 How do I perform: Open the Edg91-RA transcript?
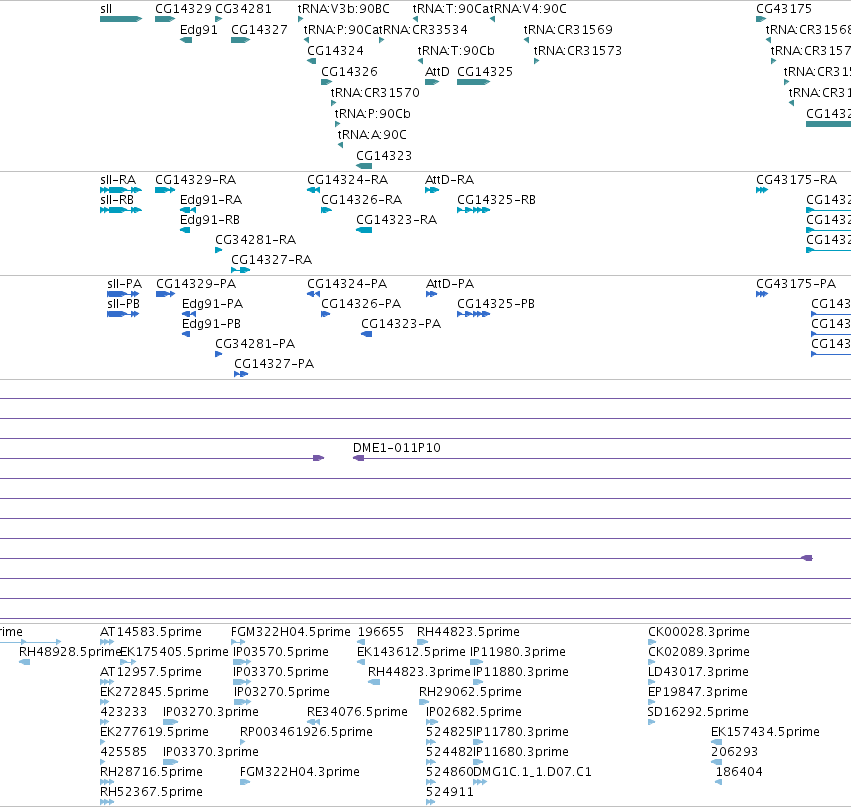click(x=188, y=210)
